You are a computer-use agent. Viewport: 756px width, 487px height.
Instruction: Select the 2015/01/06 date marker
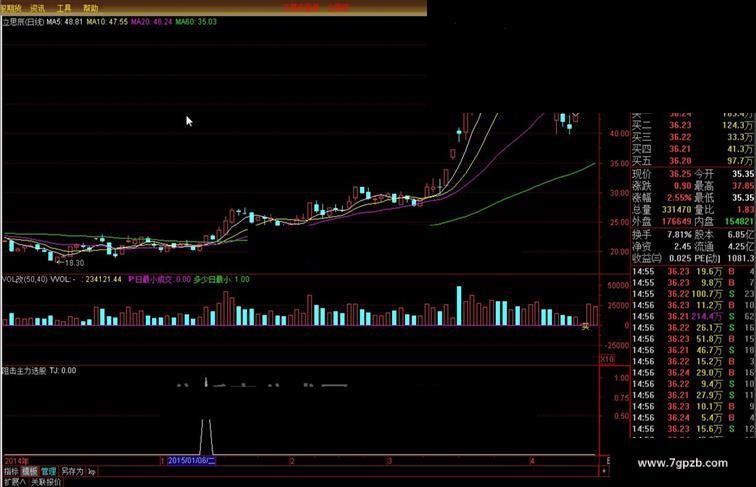[191, 460]
